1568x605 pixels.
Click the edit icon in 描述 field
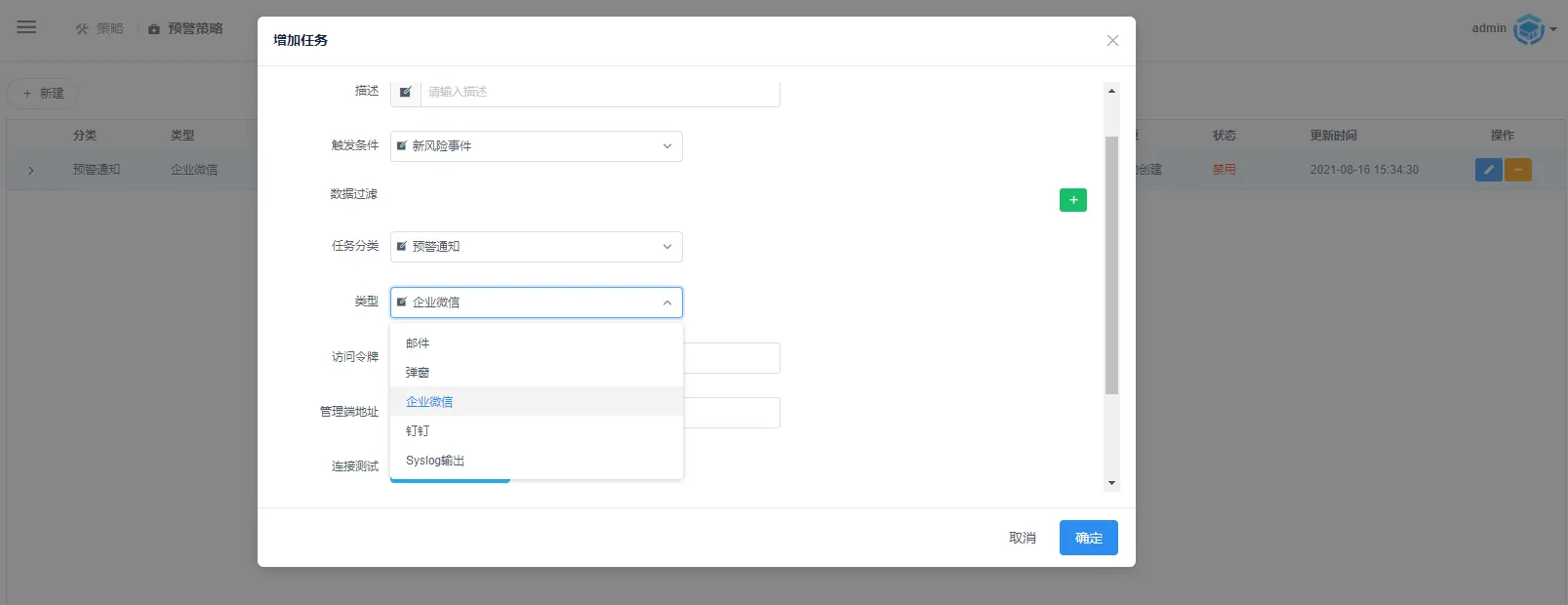406,92
